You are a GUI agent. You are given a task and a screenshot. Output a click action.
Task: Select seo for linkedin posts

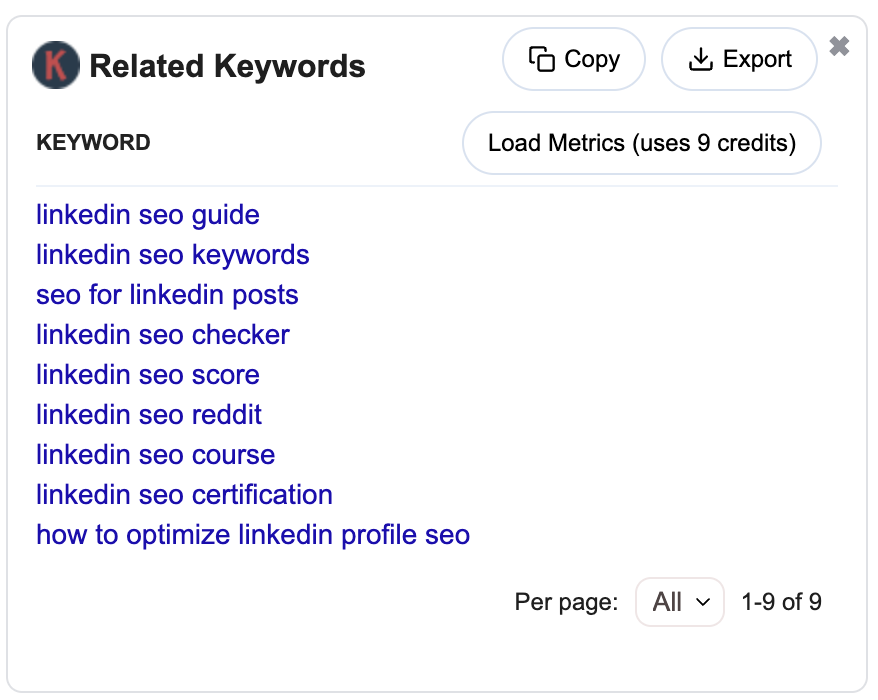tap(167, 295)
